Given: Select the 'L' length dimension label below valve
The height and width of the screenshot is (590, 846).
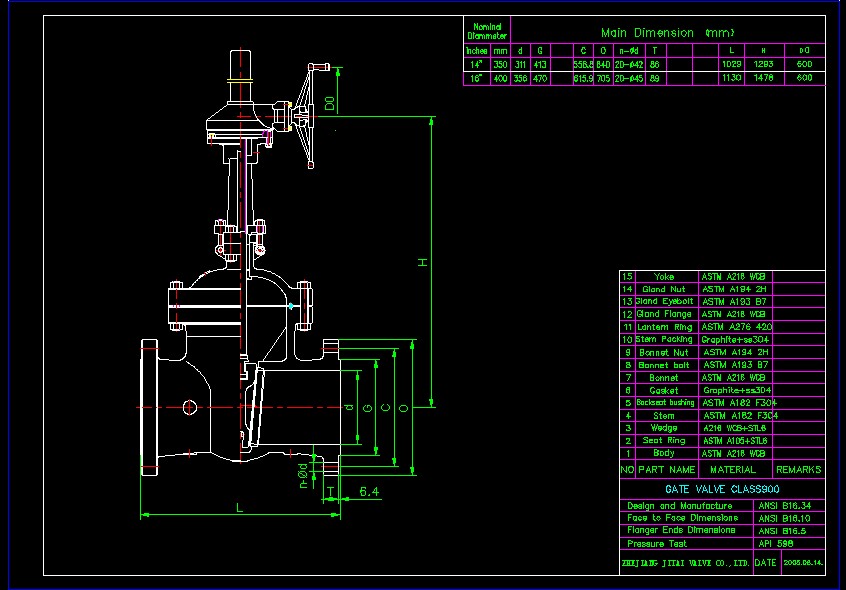Looking at the screenshot, I should coord(240,507).
